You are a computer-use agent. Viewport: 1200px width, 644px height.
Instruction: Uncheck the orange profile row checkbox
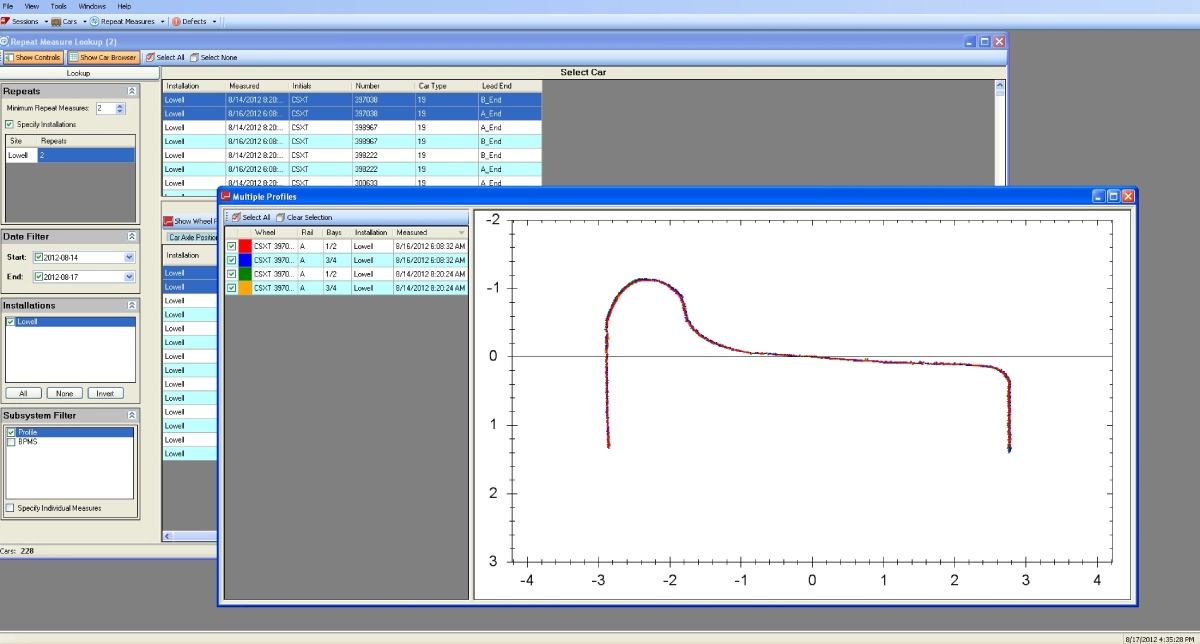pos(232,288)
